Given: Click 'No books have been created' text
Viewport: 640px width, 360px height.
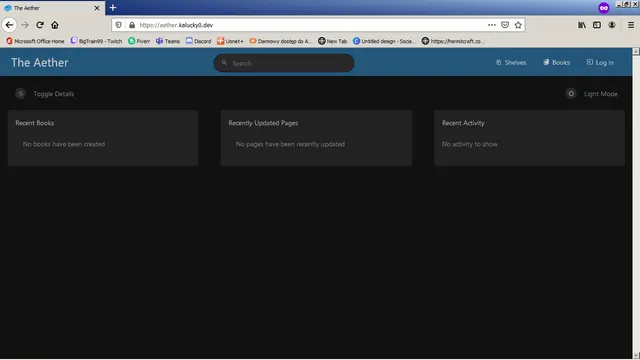Looking at the screenshot, I should pyautogui.click(x=64, y=144).
